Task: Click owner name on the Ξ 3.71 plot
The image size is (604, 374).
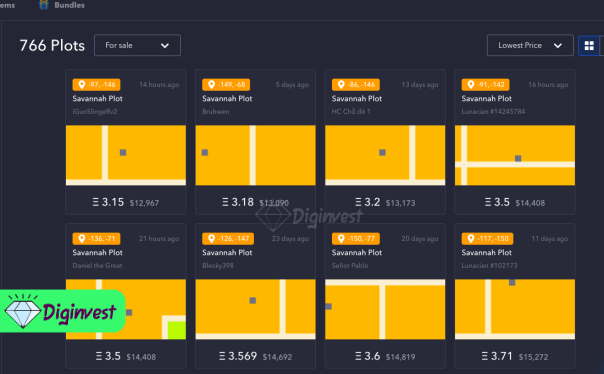Action: click(489, 265)
